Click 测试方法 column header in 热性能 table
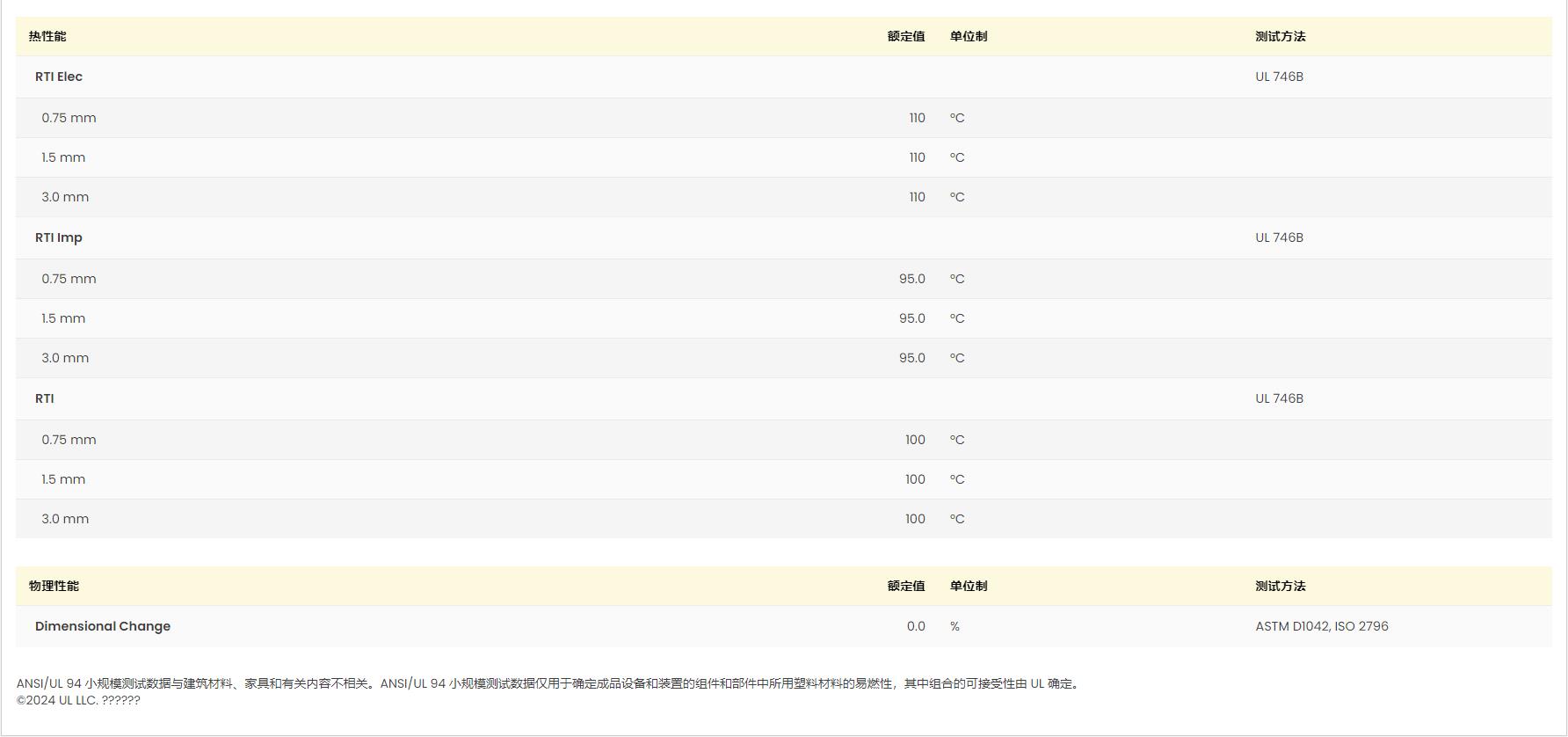 [1280, 36]
